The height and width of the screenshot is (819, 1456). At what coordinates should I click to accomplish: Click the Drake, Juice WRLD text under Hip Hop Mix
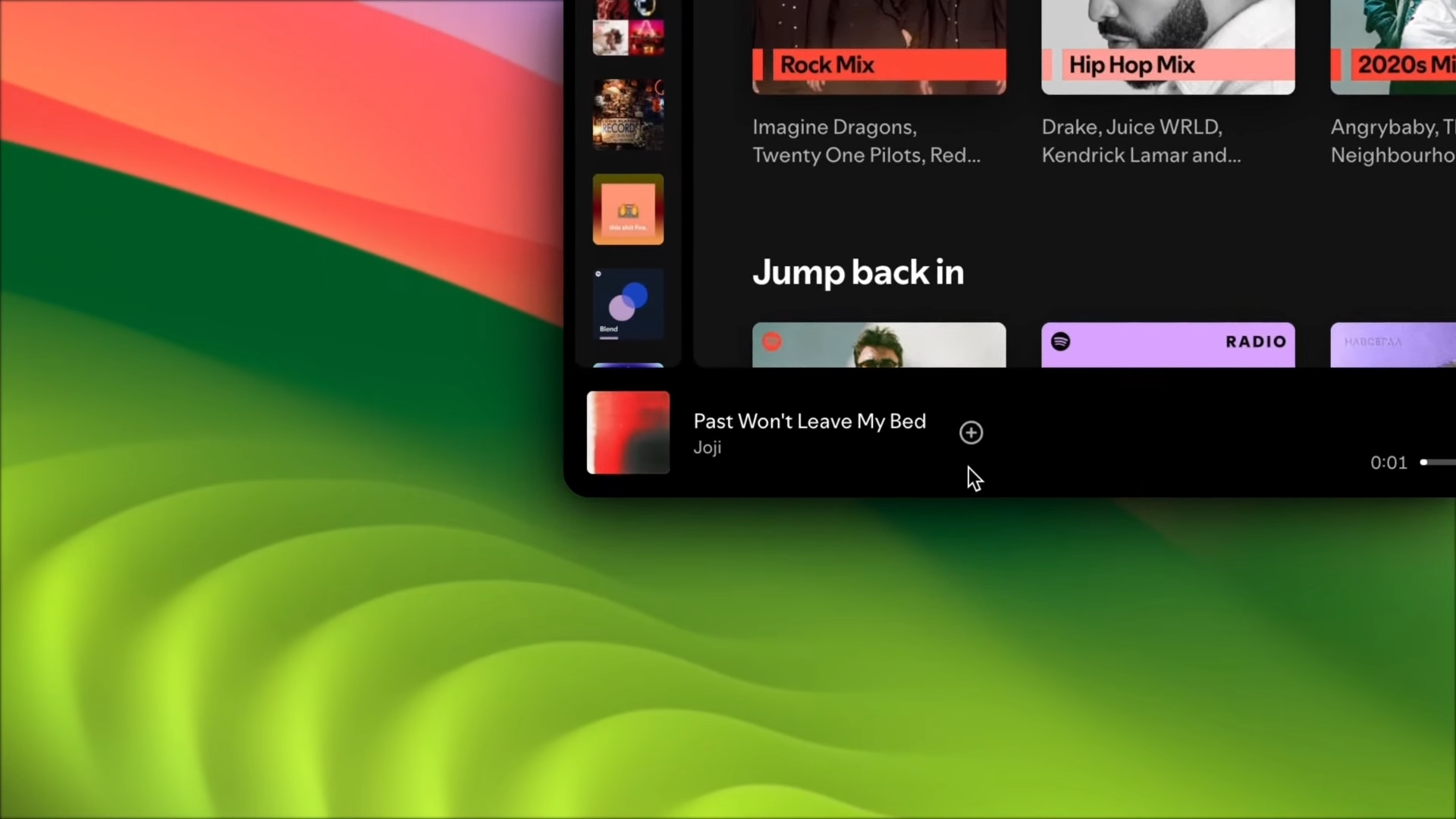pos(1141,141)
